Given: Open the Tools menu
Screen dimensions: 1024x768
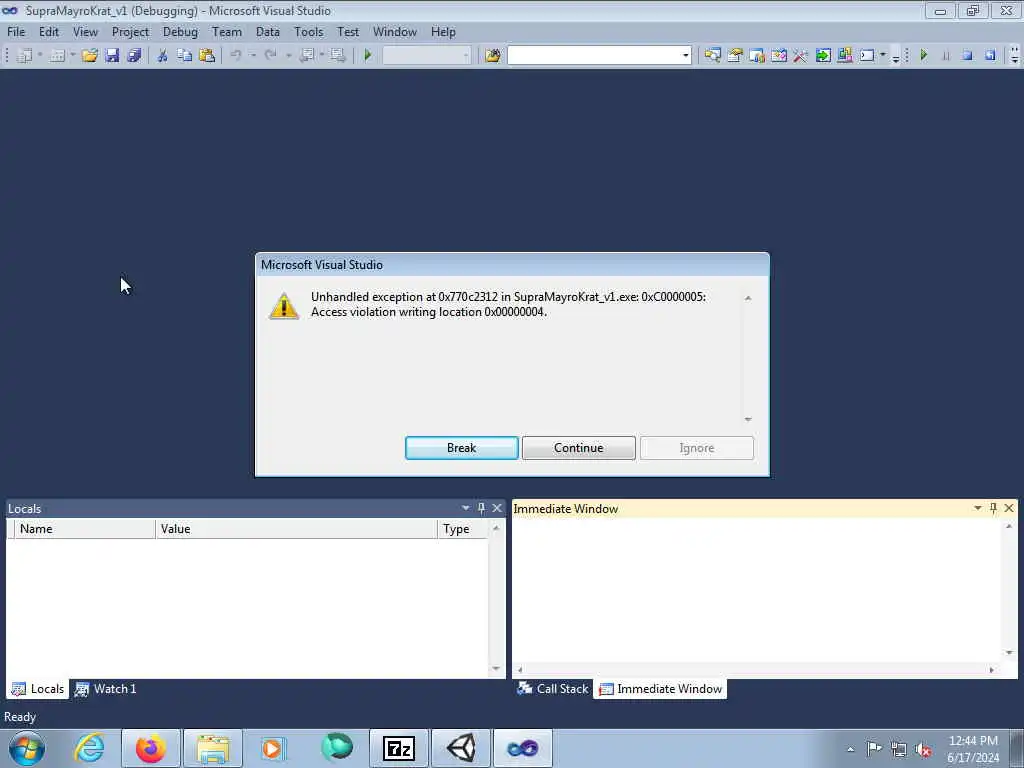Looking at the screenshot, I should [x=309, y=31].
